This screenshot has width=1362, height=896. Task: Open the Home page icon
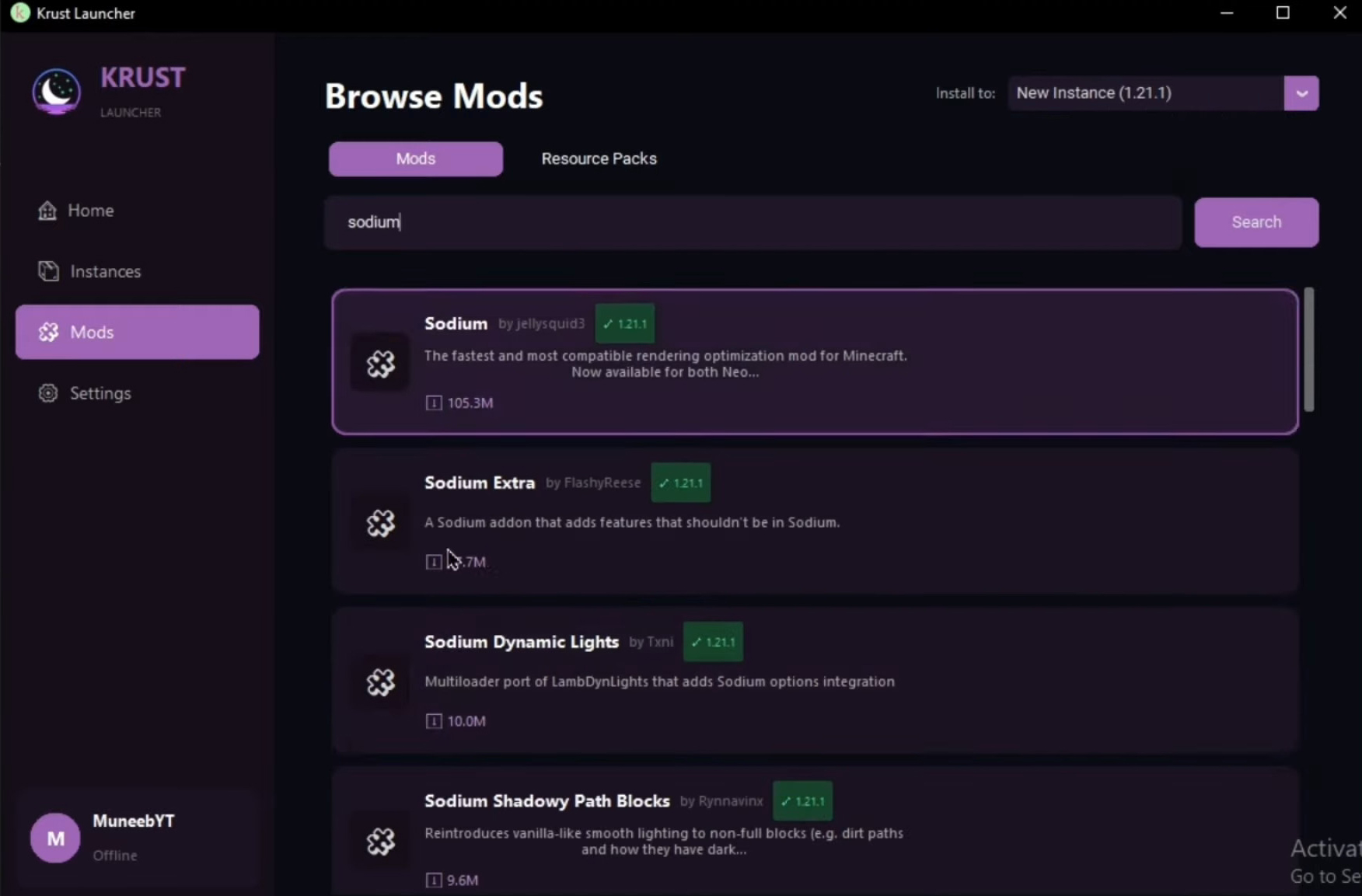coord(47,211)
